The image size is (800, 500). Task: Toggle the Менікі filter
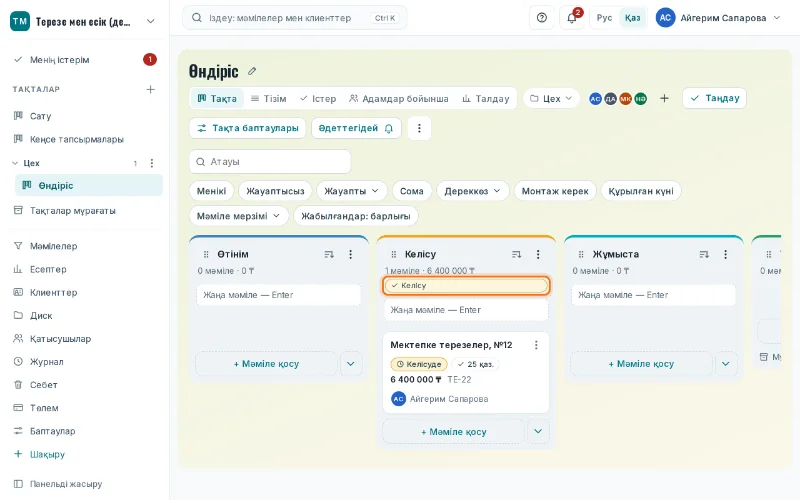pos(211,191)
